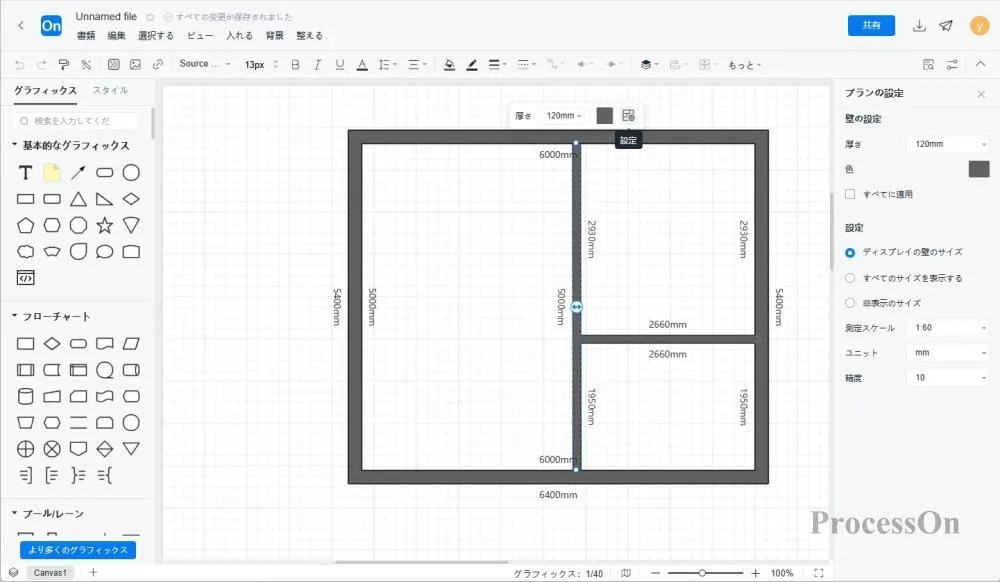This screenshot has height=582, width=1000.
Task: Insert an image from the toolbar
Action: [135, 64]
